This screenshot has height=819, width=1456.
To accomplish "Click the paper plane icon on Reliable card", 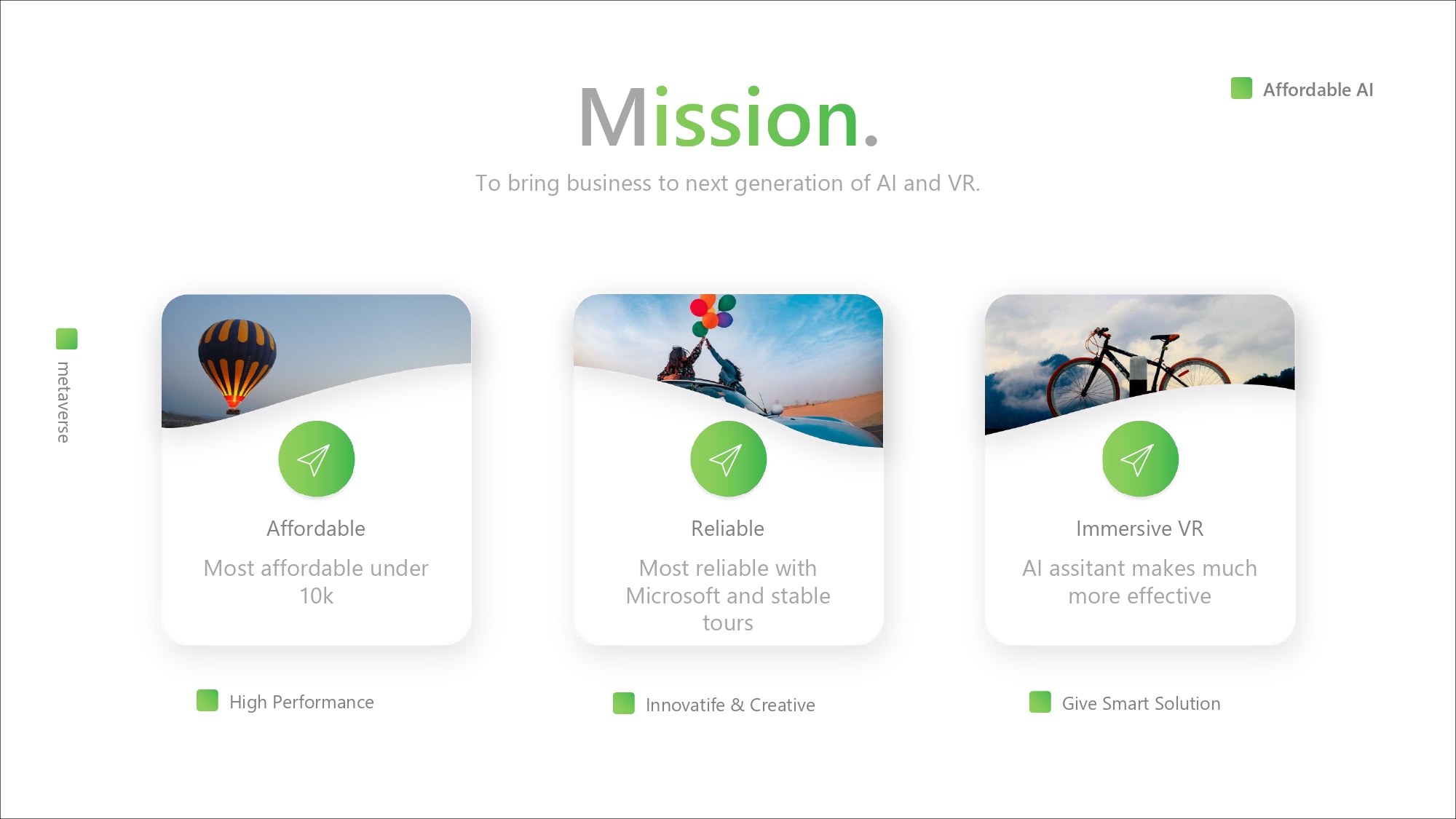I will [728, 459].
